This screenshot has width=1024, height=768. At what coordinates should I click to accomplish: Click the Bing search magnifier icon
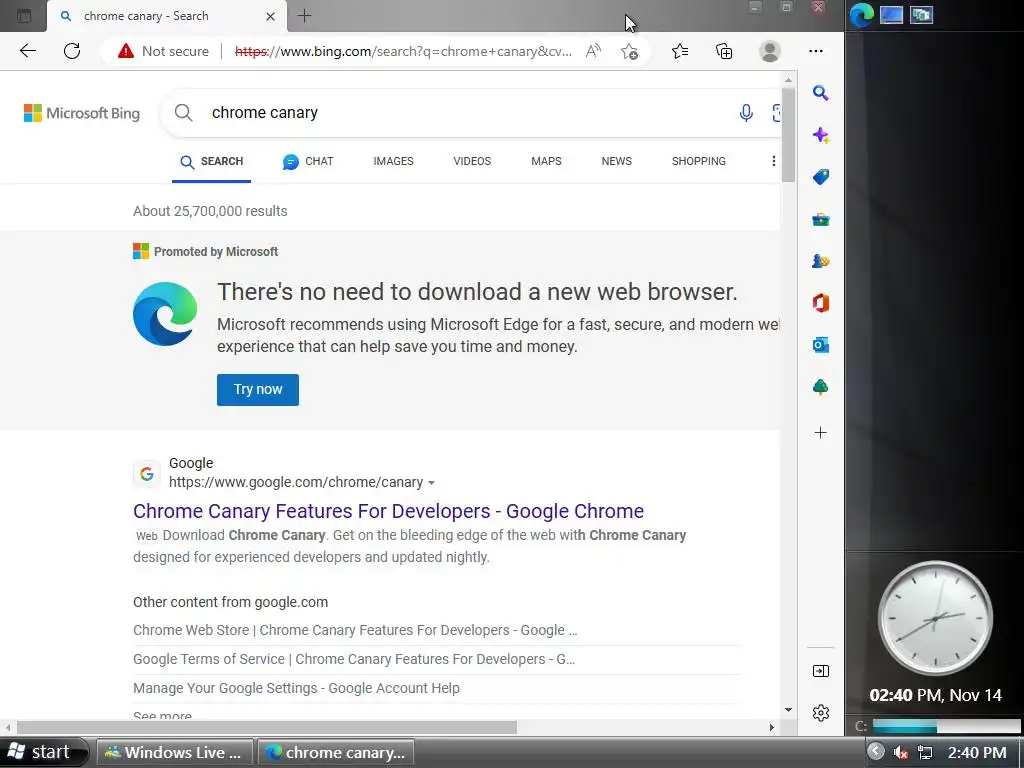[184, 113]
